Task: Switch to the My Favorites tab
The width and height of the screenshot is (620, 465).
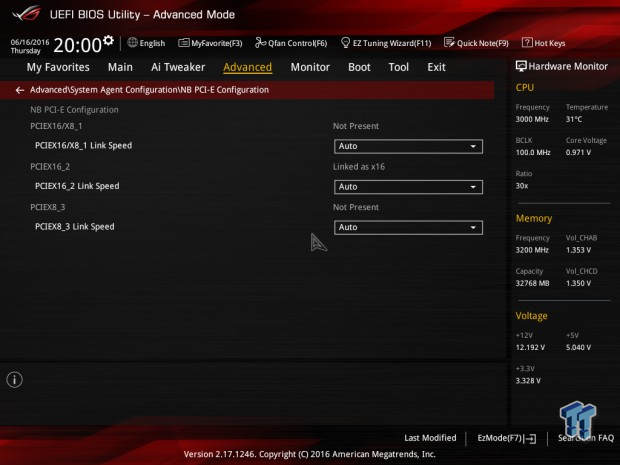Action: [x=58, y=67]
